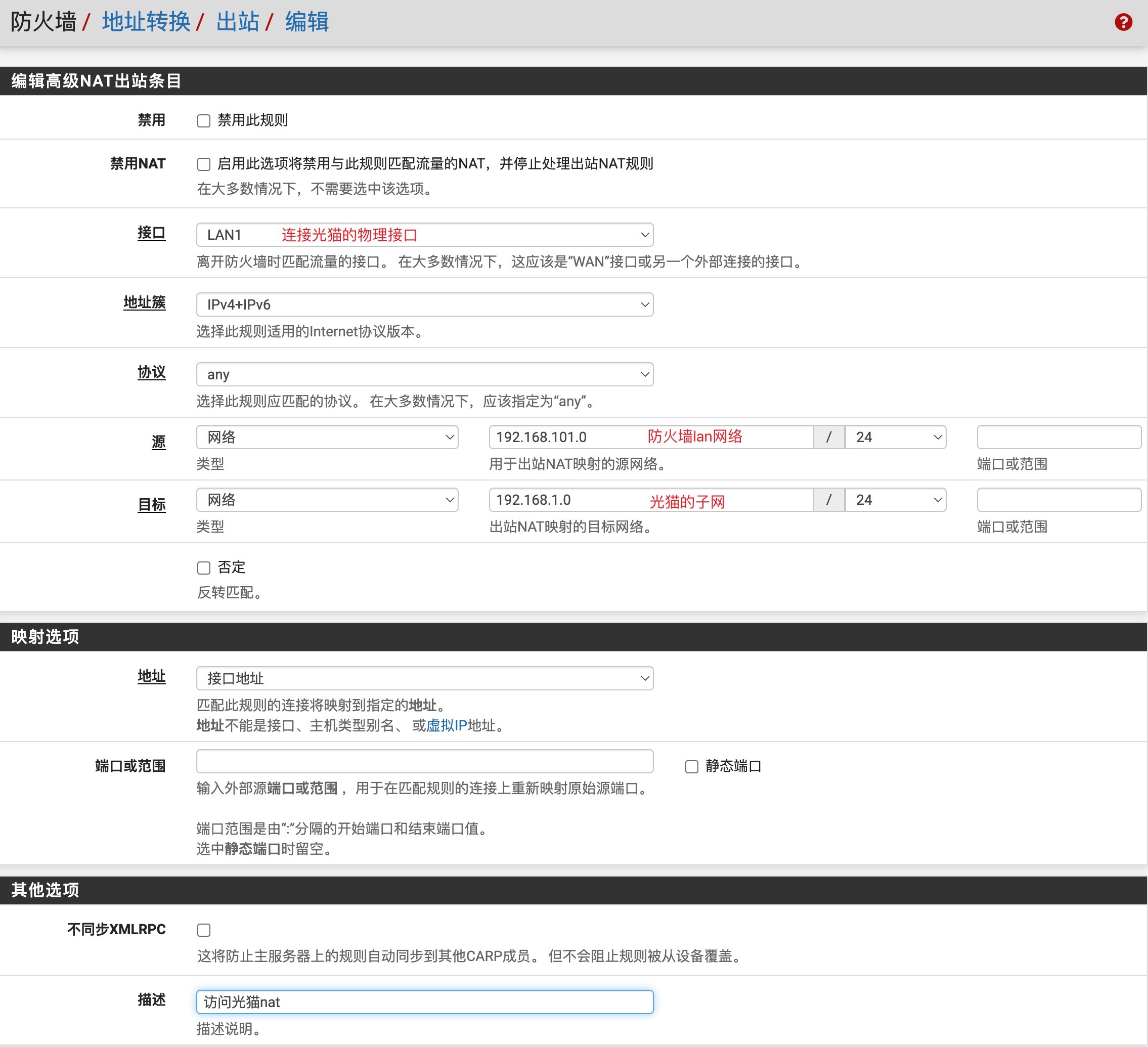The height and width of the screenshot is (1047, 1148).
Task: Go to 出站 breadcrumb link
Action: tap(238, 22)
